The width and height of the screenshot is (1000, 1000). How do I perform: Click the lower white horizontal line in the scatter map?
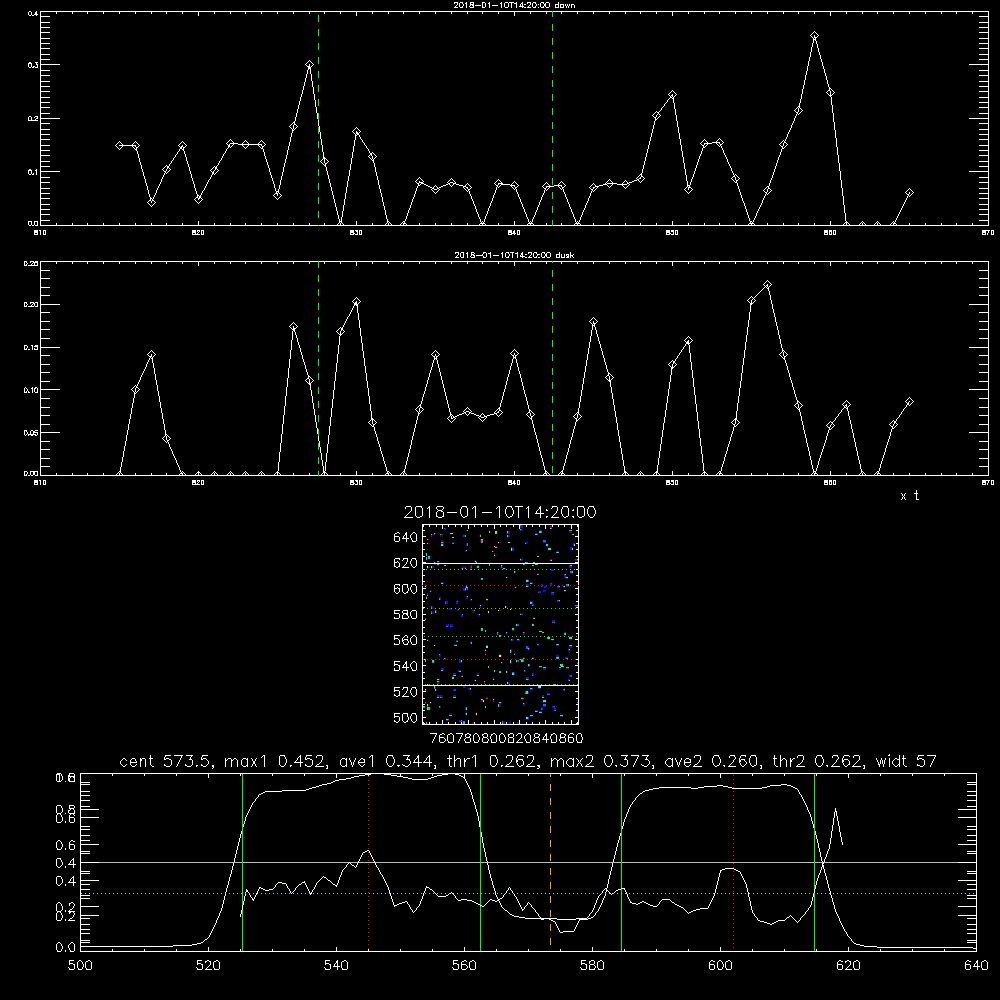tap(500, 686)
